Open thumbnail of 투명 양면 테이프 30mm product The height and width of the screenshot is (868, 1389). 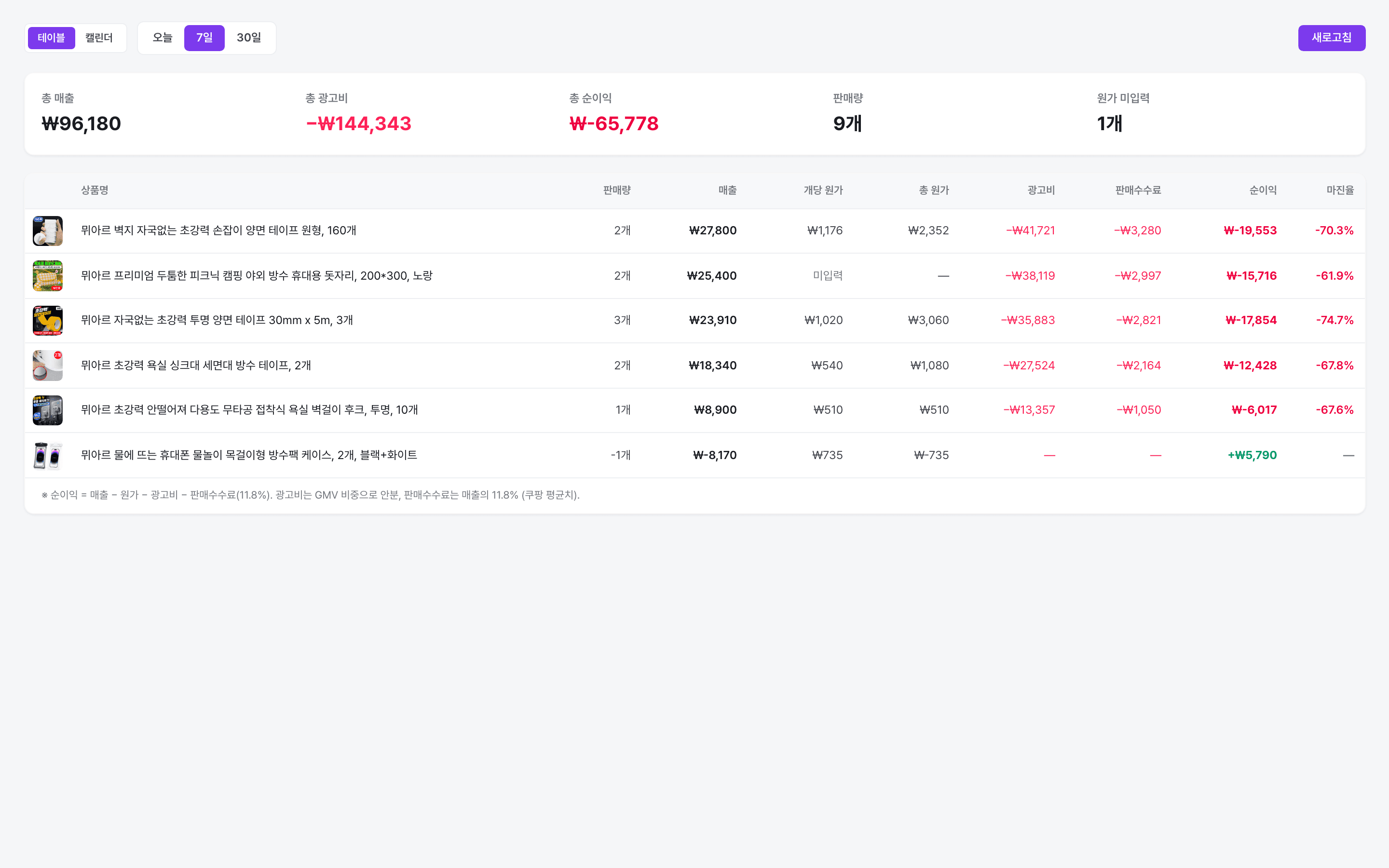point(48,320)
